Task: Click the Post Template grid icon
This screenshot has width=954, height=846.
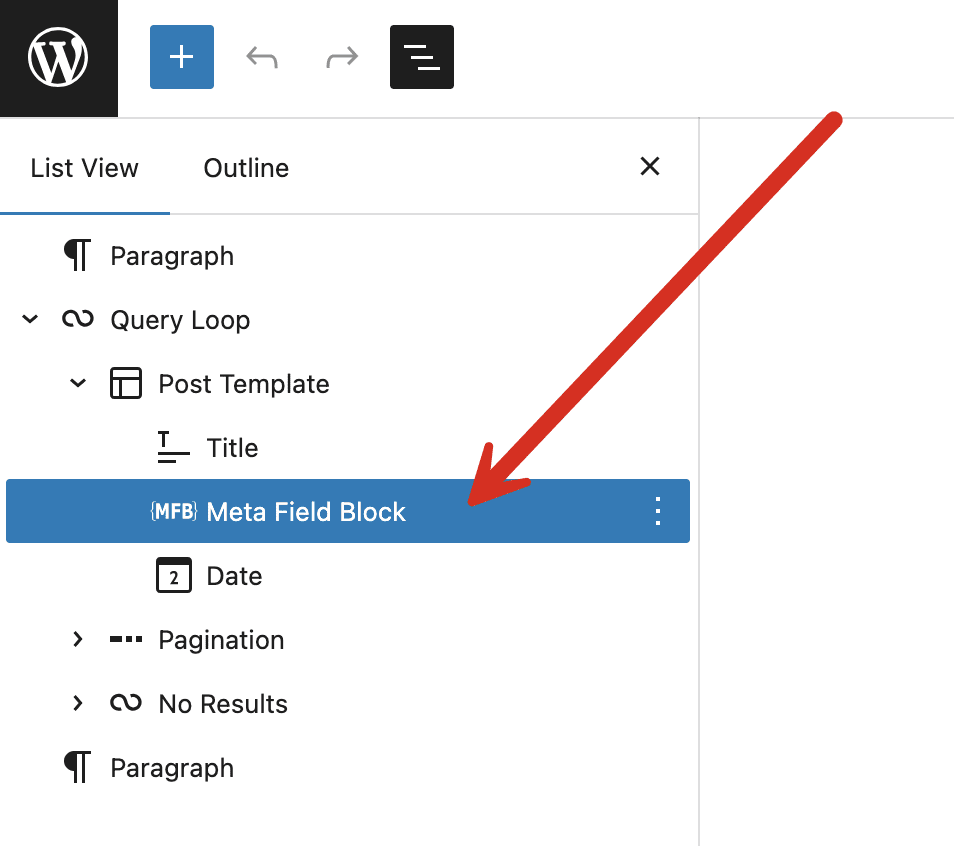Action: [126, 383]
